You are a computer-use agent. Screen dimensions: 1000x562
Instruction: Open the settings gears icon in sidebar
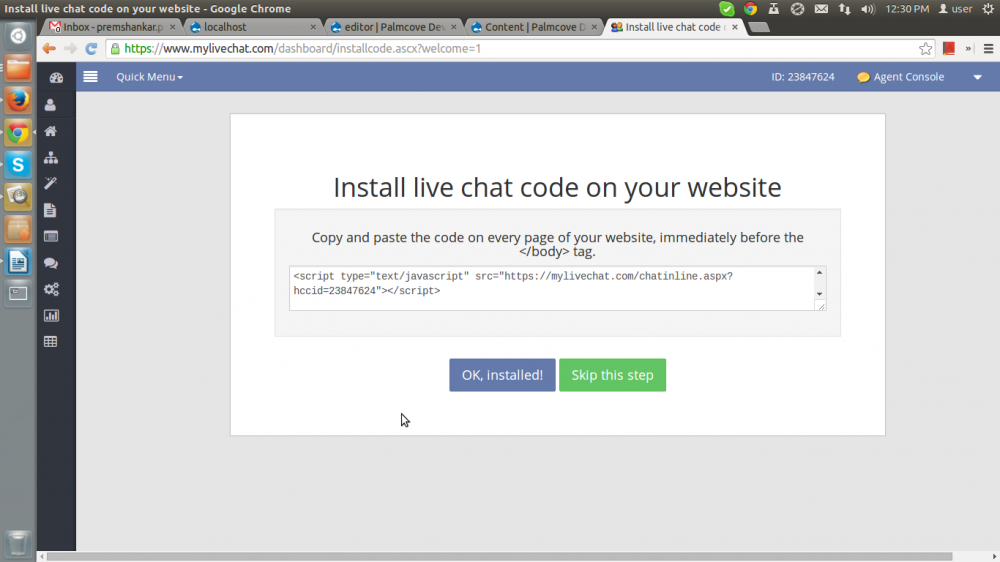tap(50, 289)
